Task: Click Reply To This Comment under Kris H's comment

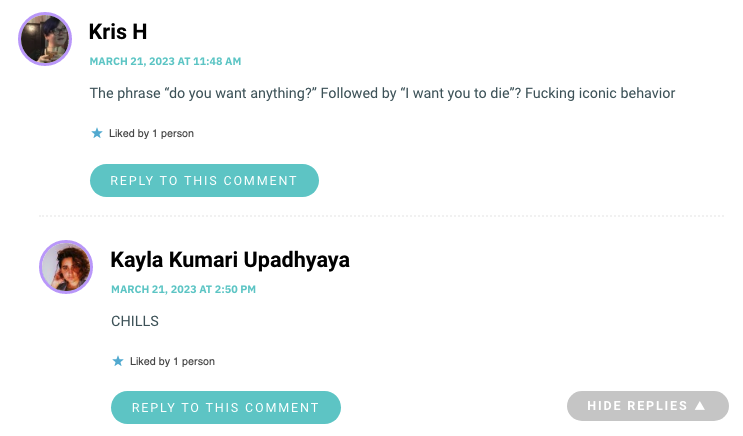Action: coord(204,181)
